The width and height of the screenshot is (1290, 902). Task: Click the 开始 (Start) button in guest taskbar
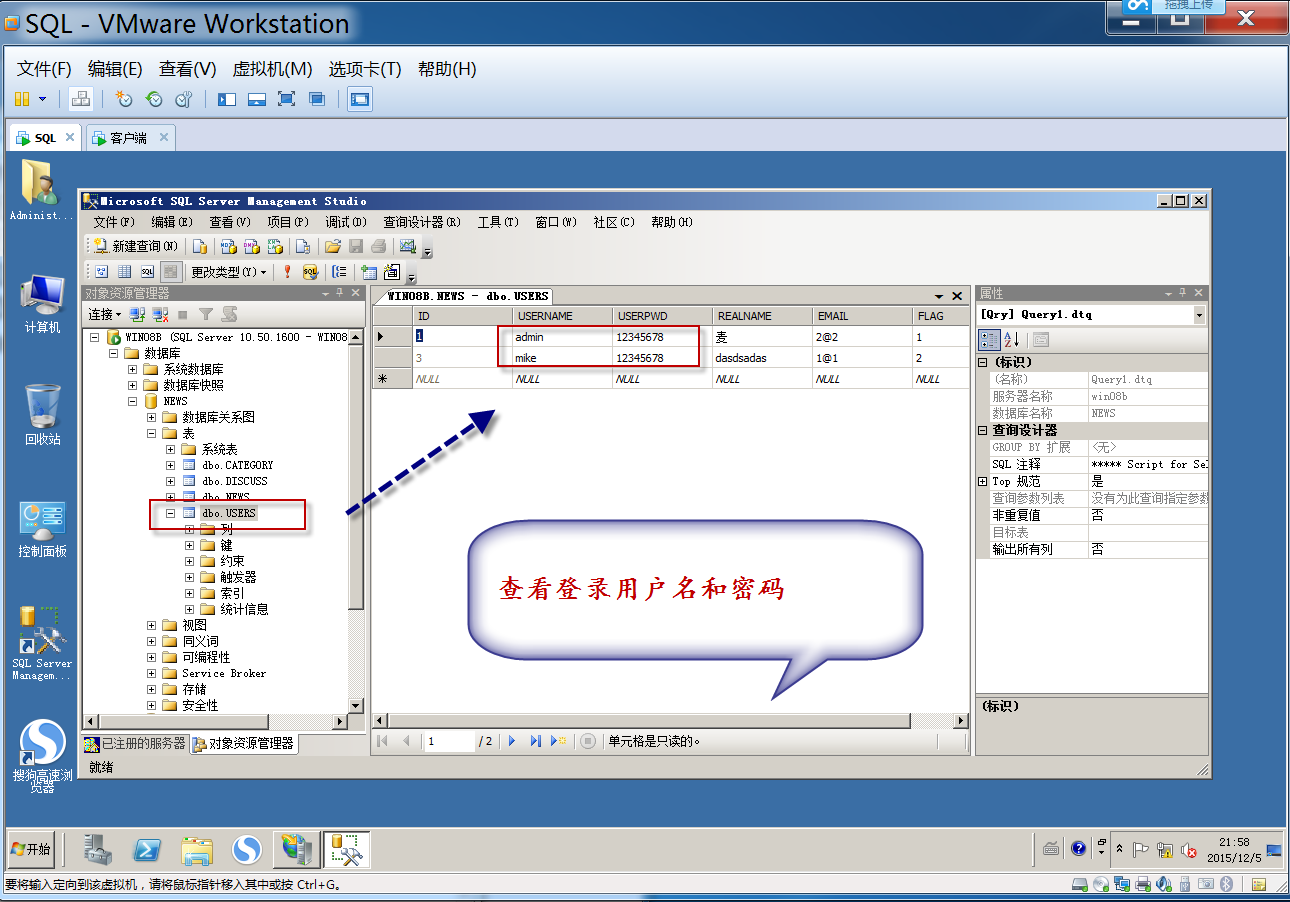tap(31, 850)
